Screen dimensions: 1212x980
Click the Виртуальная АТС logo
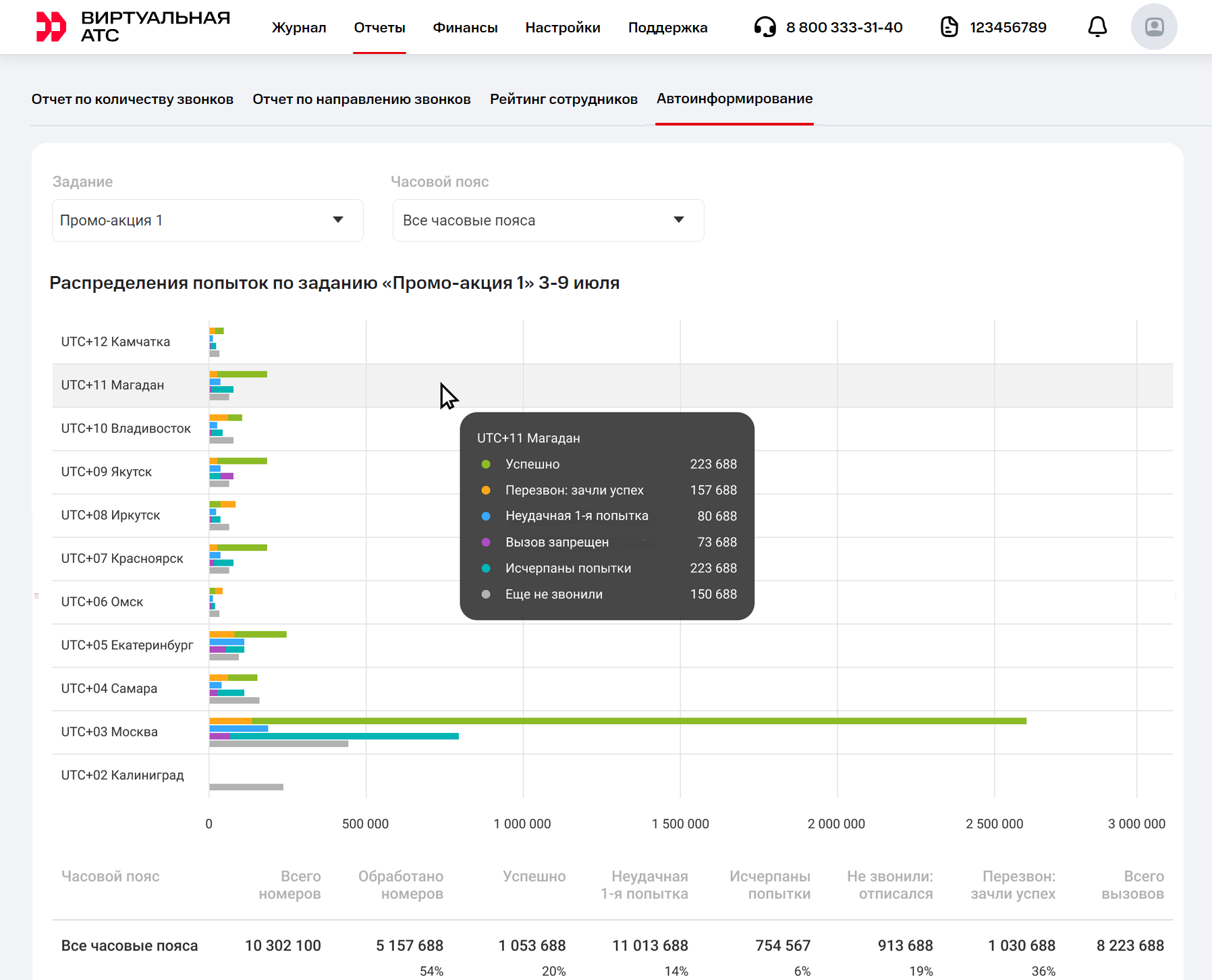132,27
